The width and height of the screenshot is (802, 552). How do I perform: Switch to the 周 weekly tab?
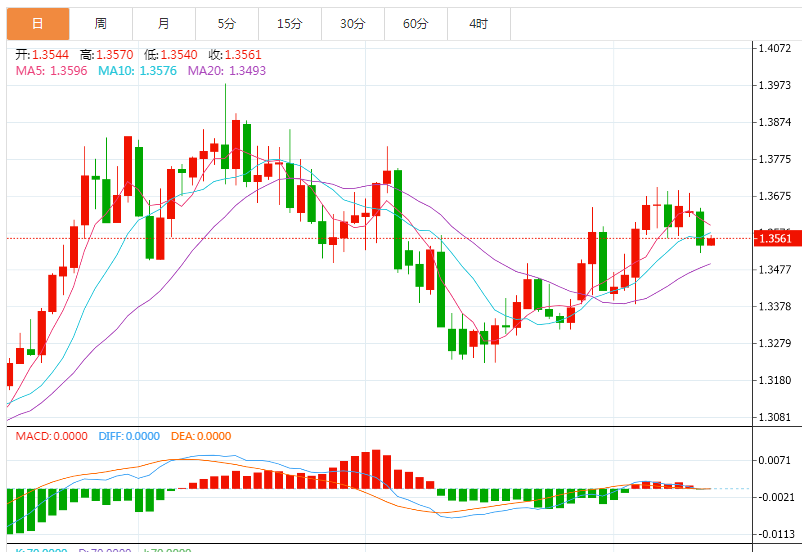coord(101,24)
